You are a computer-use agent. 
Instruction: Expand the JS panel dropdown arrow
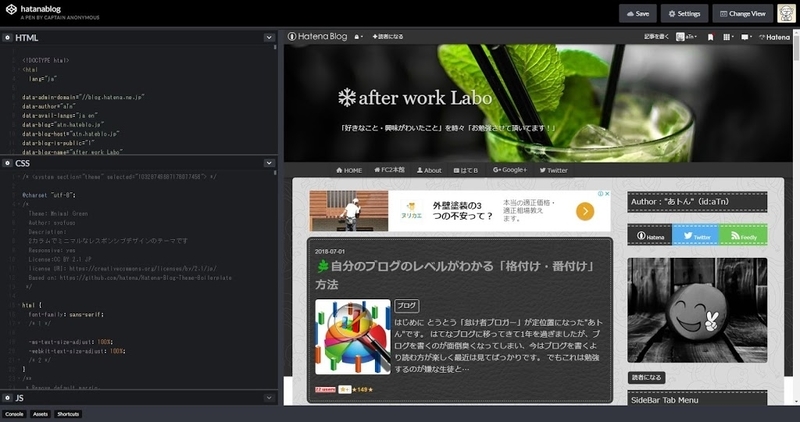[x=269, y=397]
